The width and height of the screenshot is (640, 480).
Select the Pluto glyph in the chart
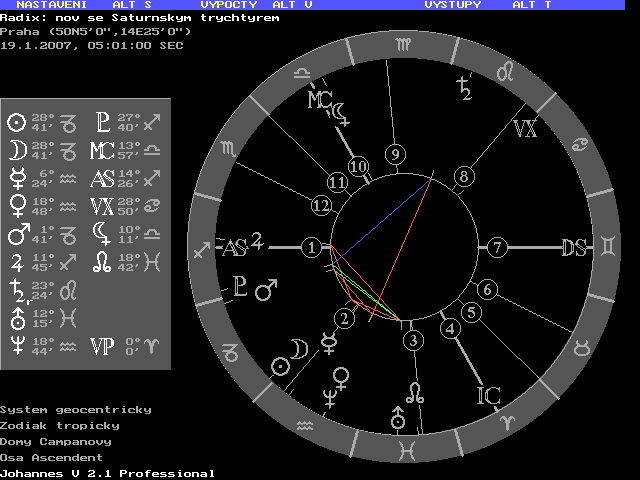pyautogui.click(x=239, y=288)
